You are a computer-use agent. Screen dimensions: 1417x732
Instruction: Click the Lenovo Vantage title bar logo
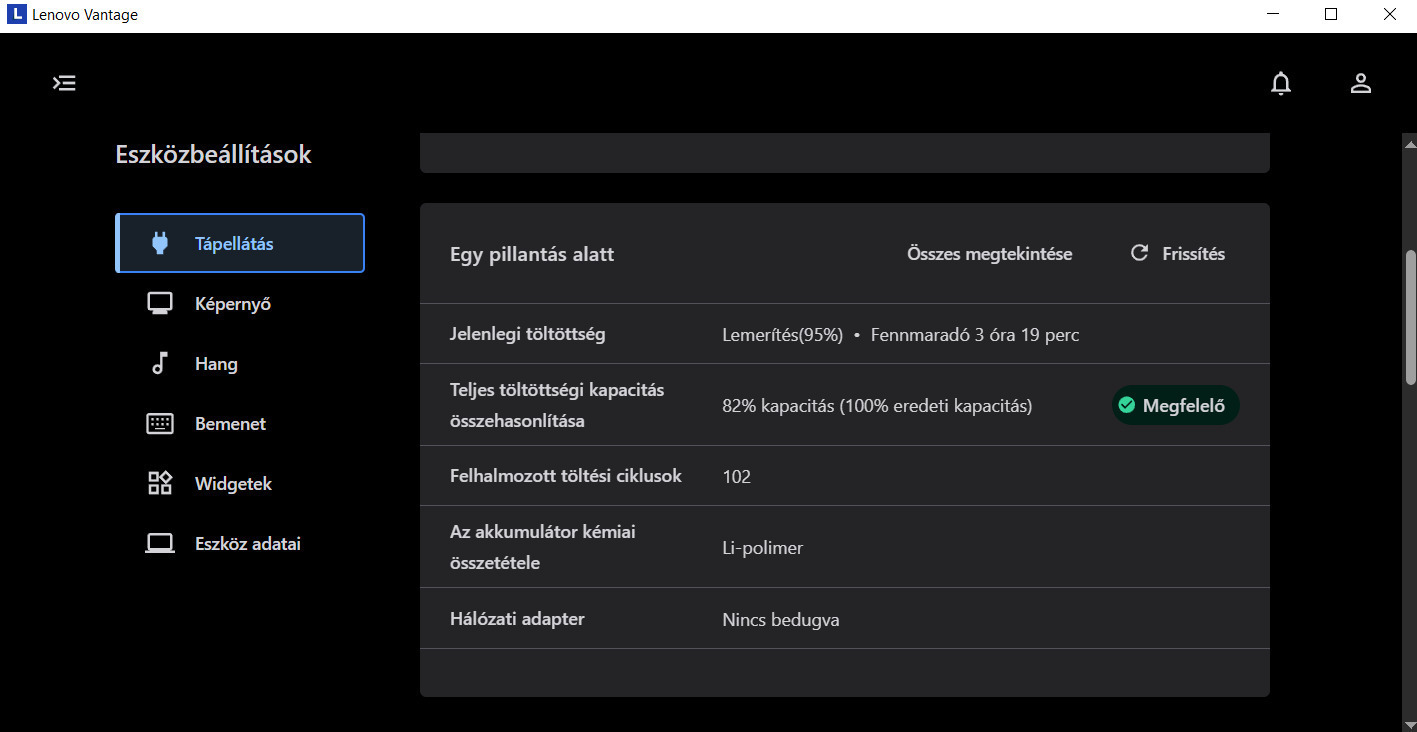pos(15,15)
